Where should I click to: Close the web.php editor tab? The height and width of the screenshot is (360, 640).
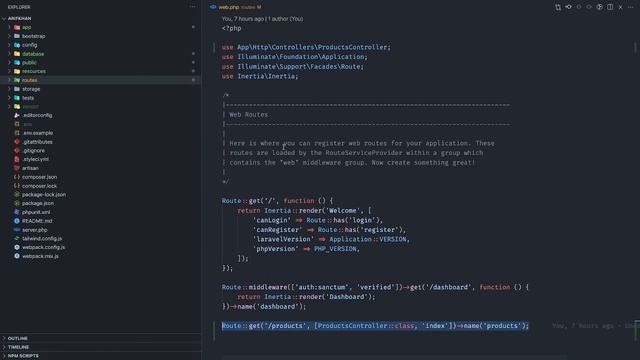[x=620, y=7]
